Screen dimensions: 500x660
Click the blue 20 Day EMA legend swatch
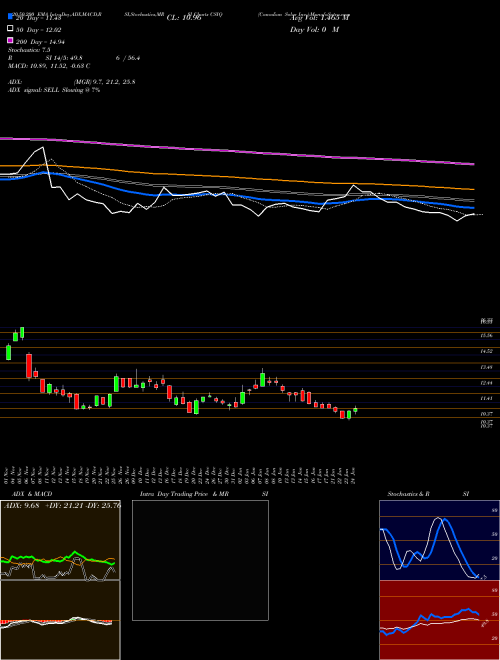point(11,16)
